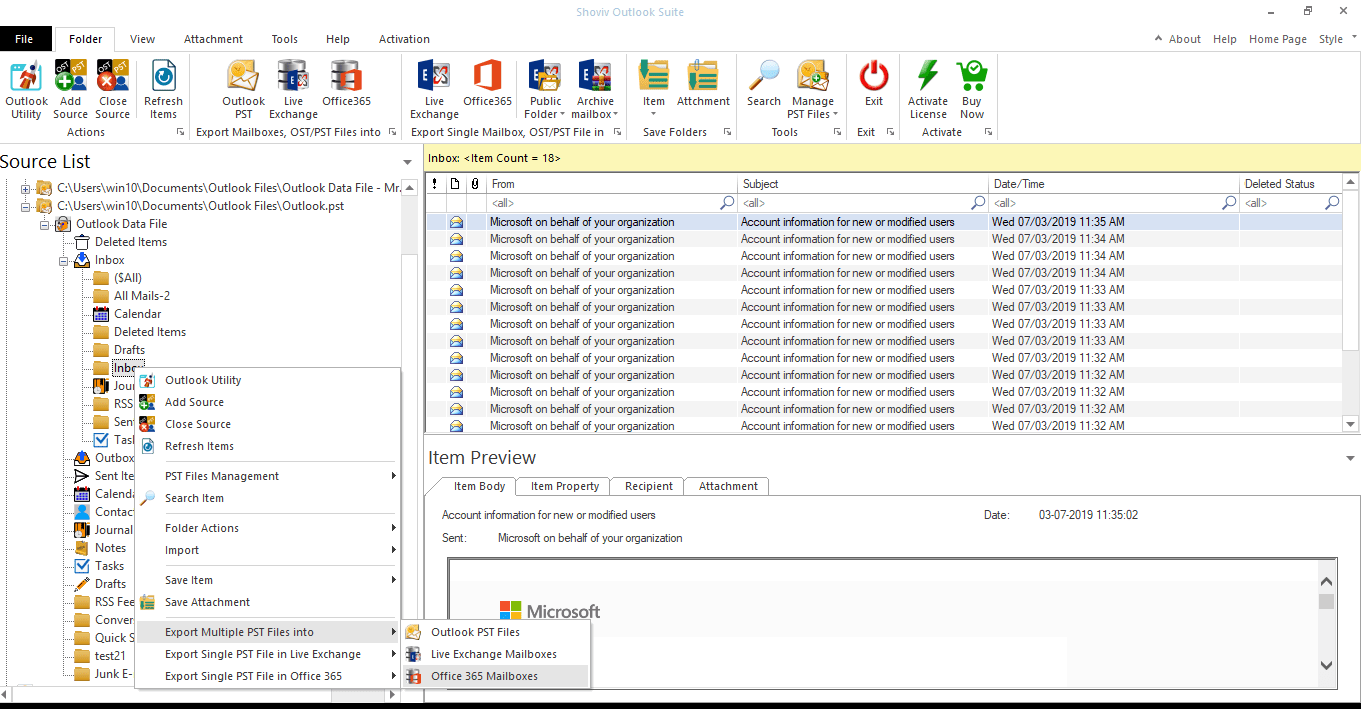Collapse the Outlook.pst path node

pyautogui.click(x=26, y=205)
